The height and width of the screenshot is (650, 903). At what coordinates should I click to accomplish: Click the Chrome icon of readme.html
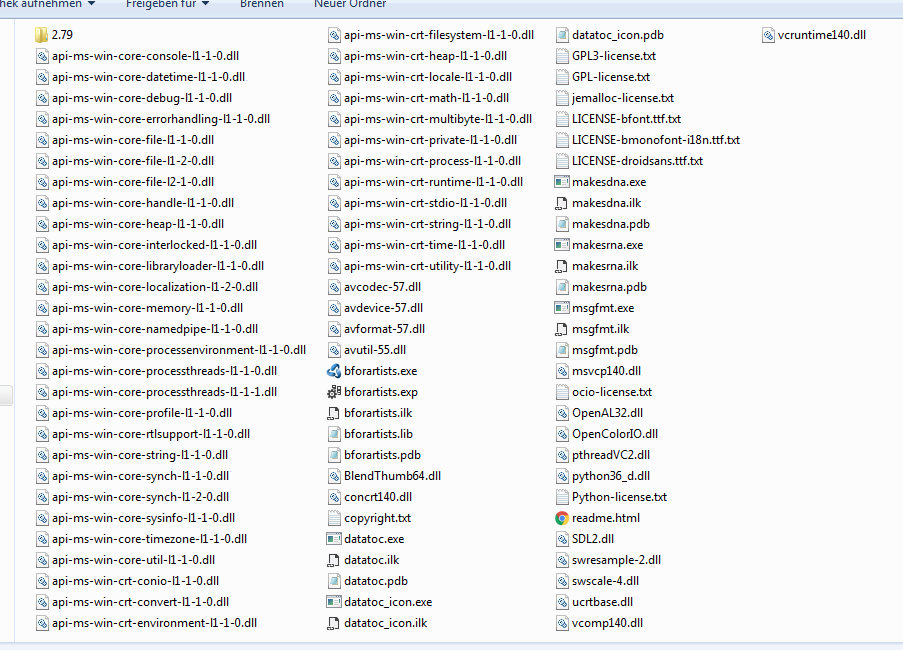coord(563,518)
